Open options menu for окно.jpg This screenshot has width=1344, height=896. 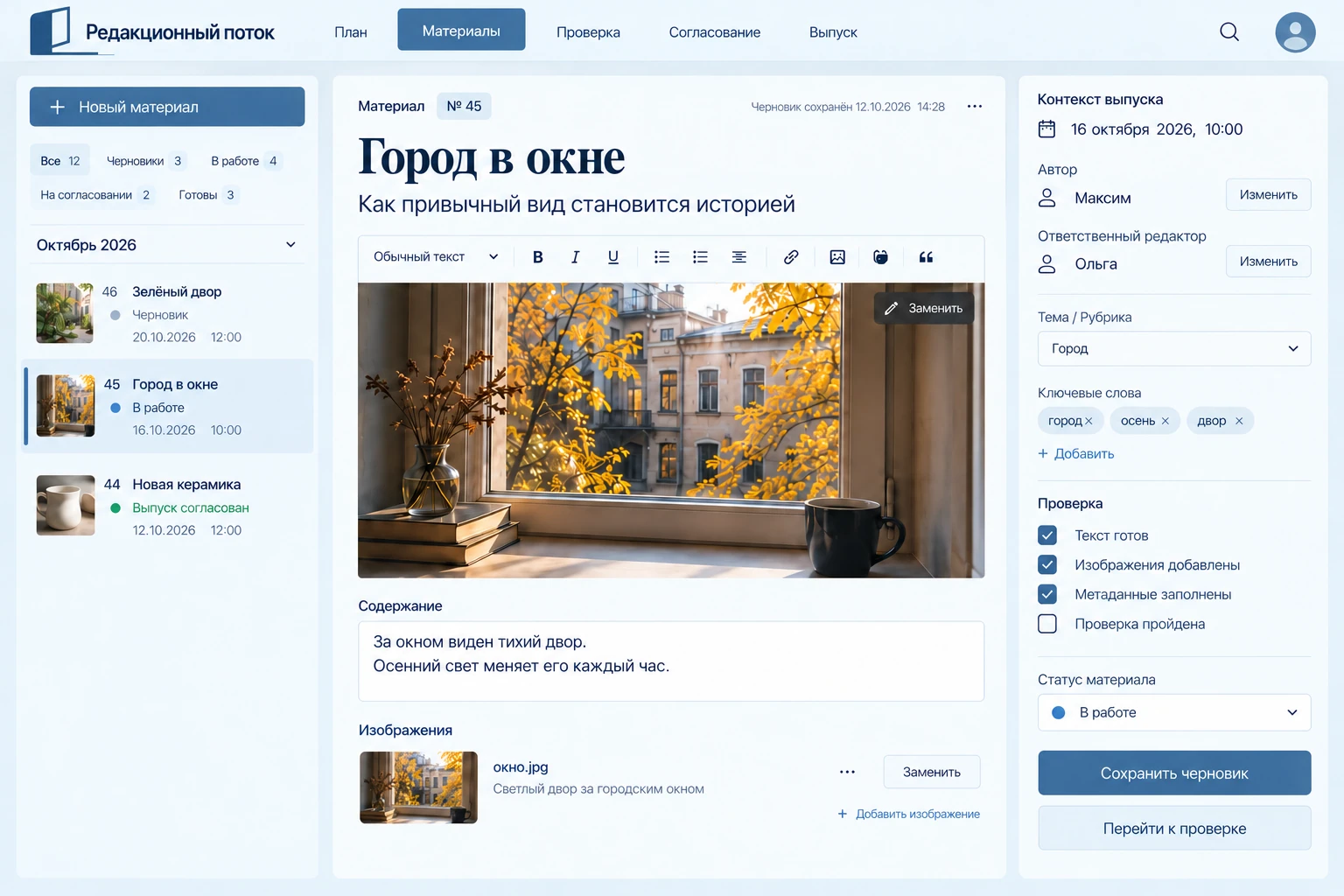847,772
